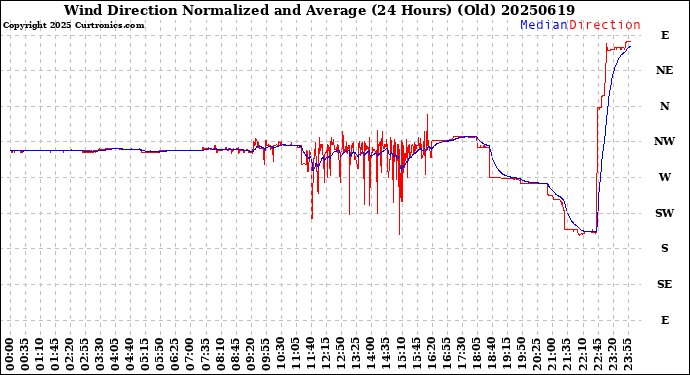This screenshot has height=375, width=690.
Task: Click the 22:45 time label
Action: pyautogui.click(x=597, y=354)
